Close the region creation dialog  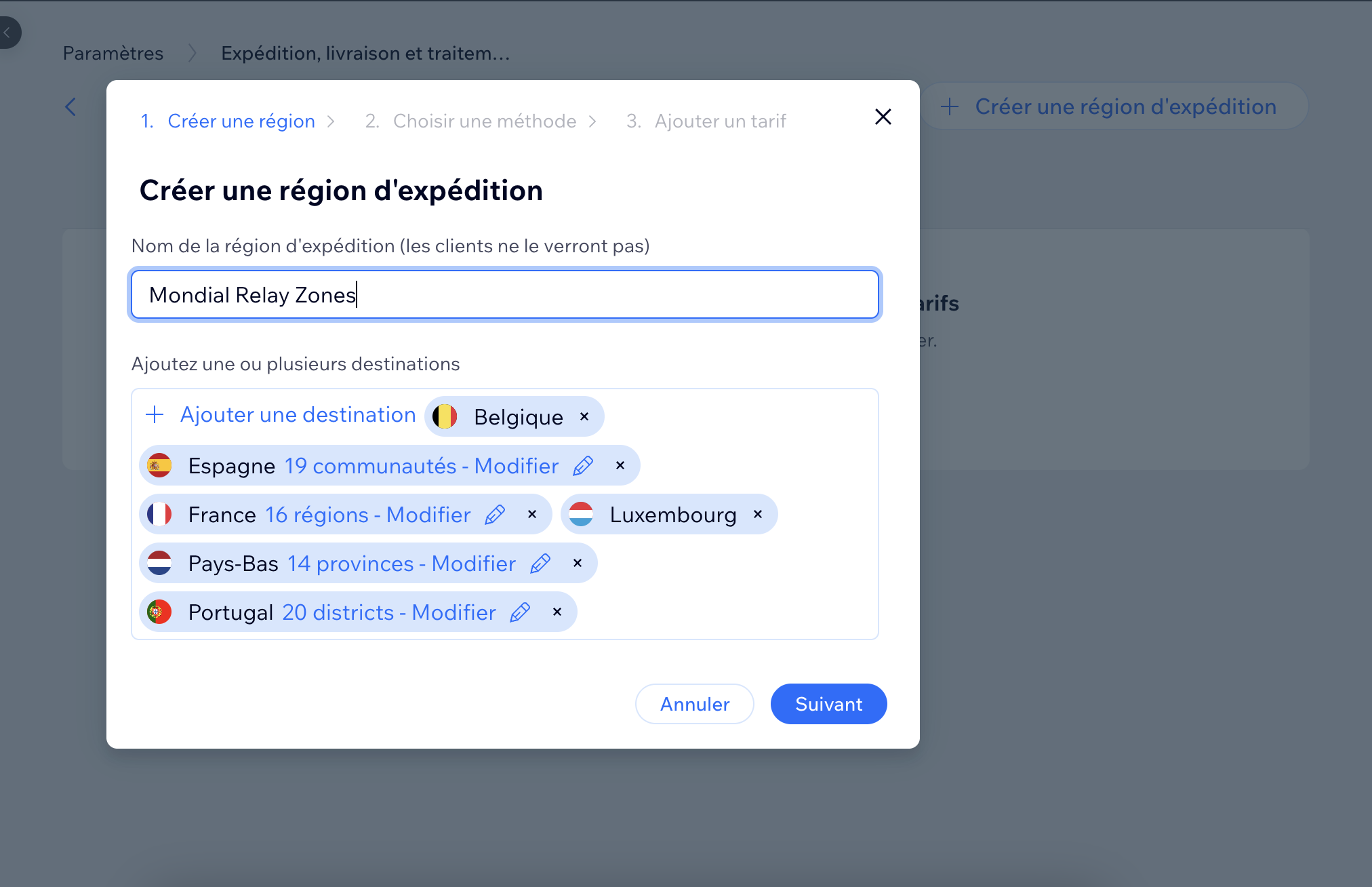[x=883, y=117]
